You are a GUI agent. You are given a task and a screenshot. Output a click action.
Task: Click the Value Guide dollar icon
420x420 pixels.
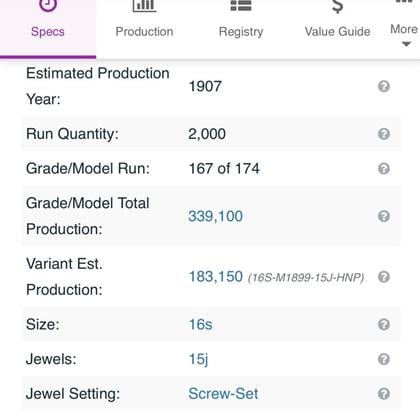tap(337, 6)
